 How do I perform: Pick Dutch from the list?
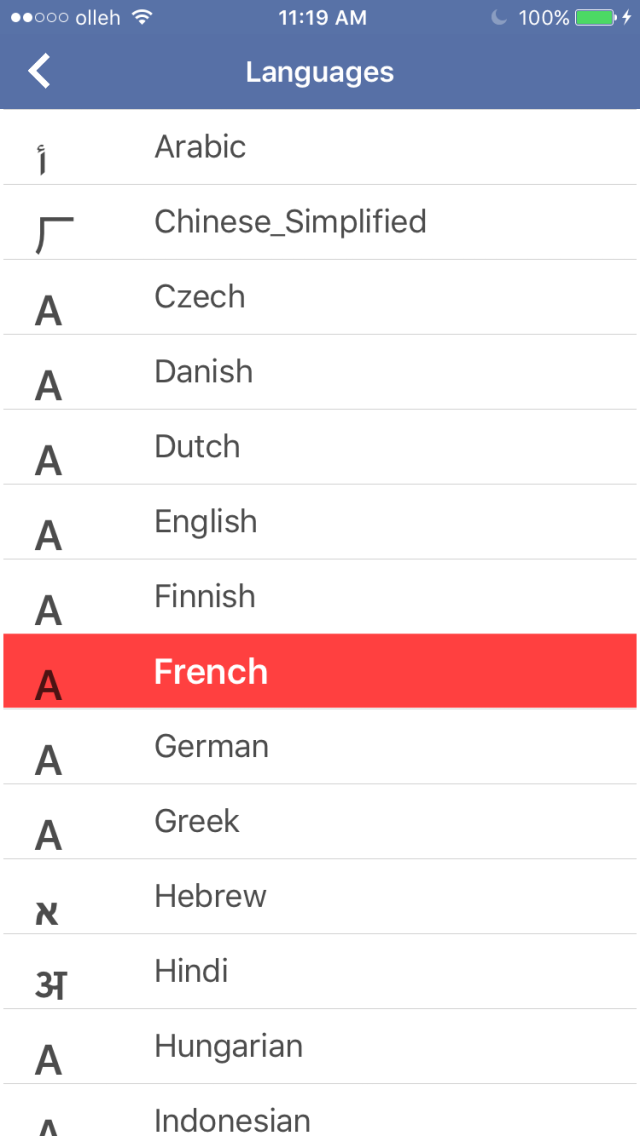[197, 447]
